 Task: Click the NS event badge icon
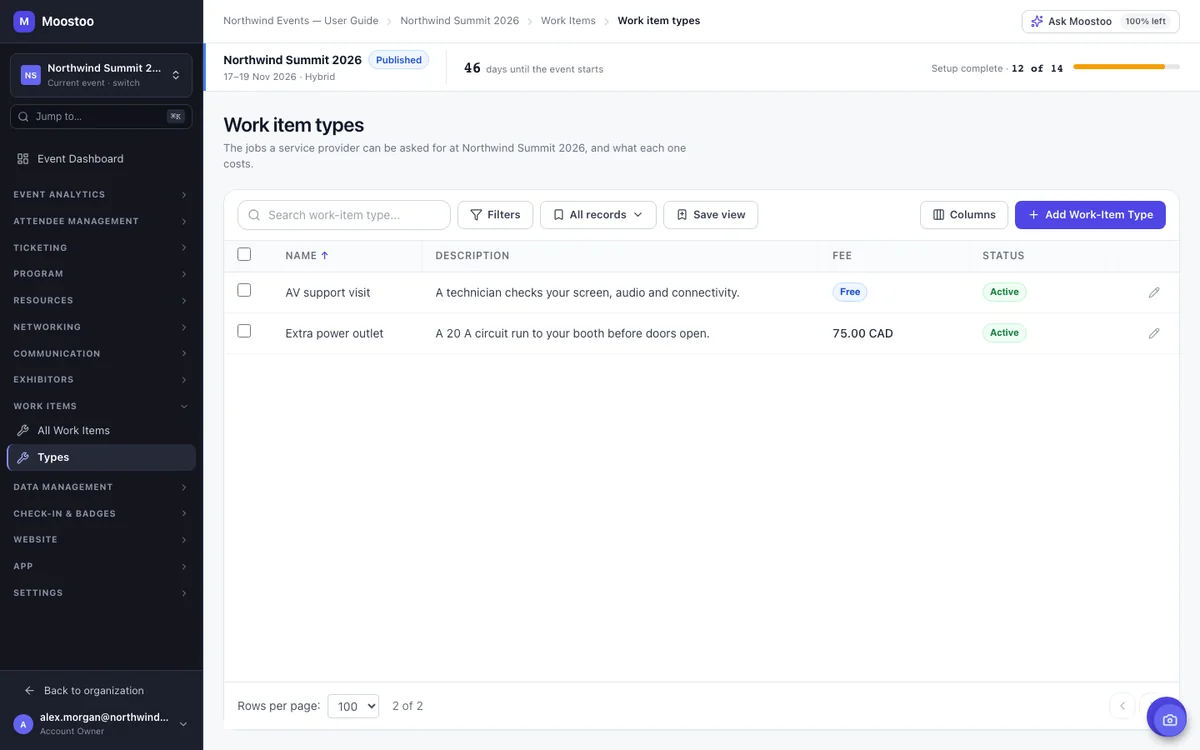(31, 75)
